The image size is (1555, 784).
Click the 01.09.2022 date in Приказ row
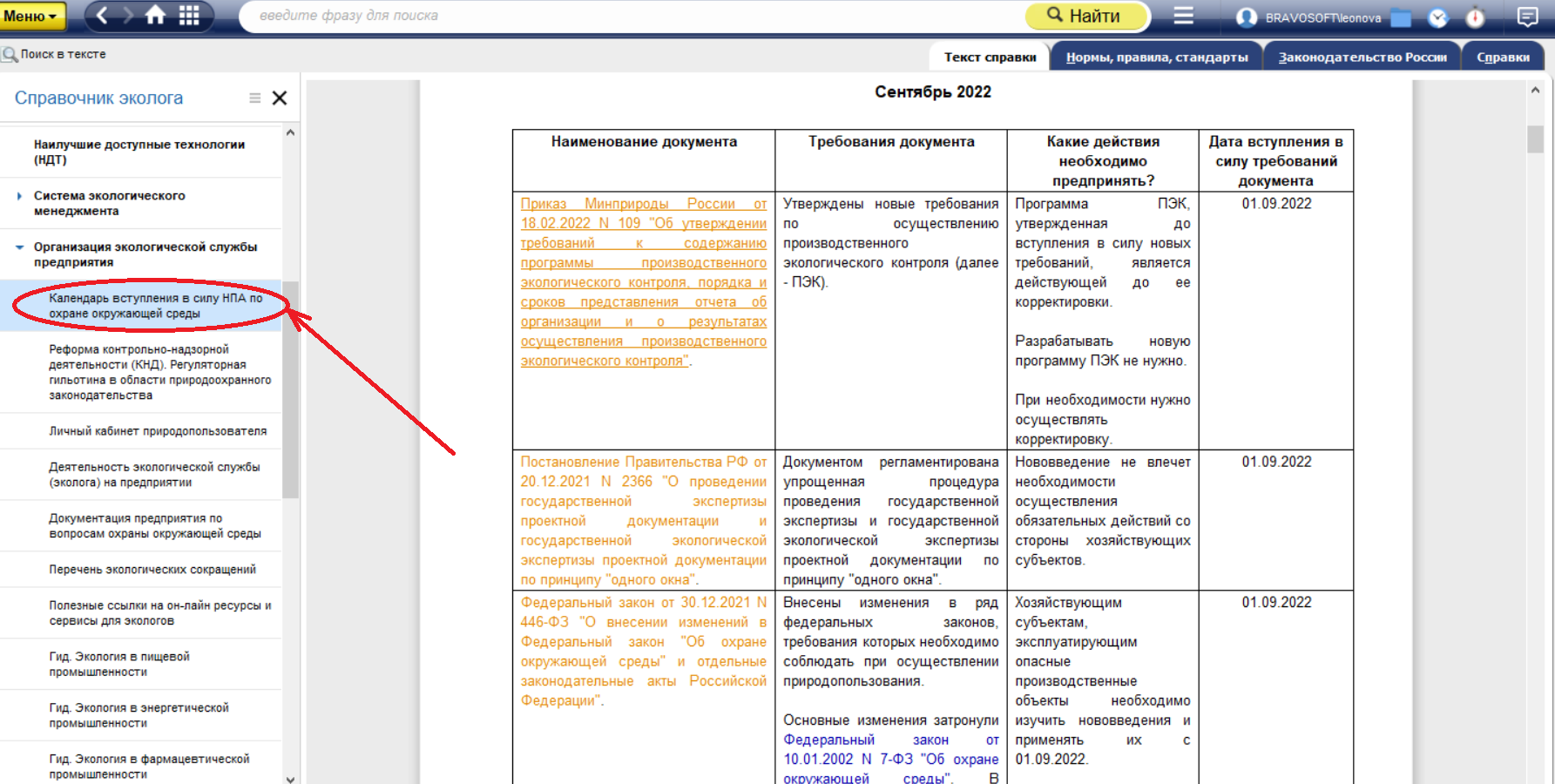point(1276,204)
